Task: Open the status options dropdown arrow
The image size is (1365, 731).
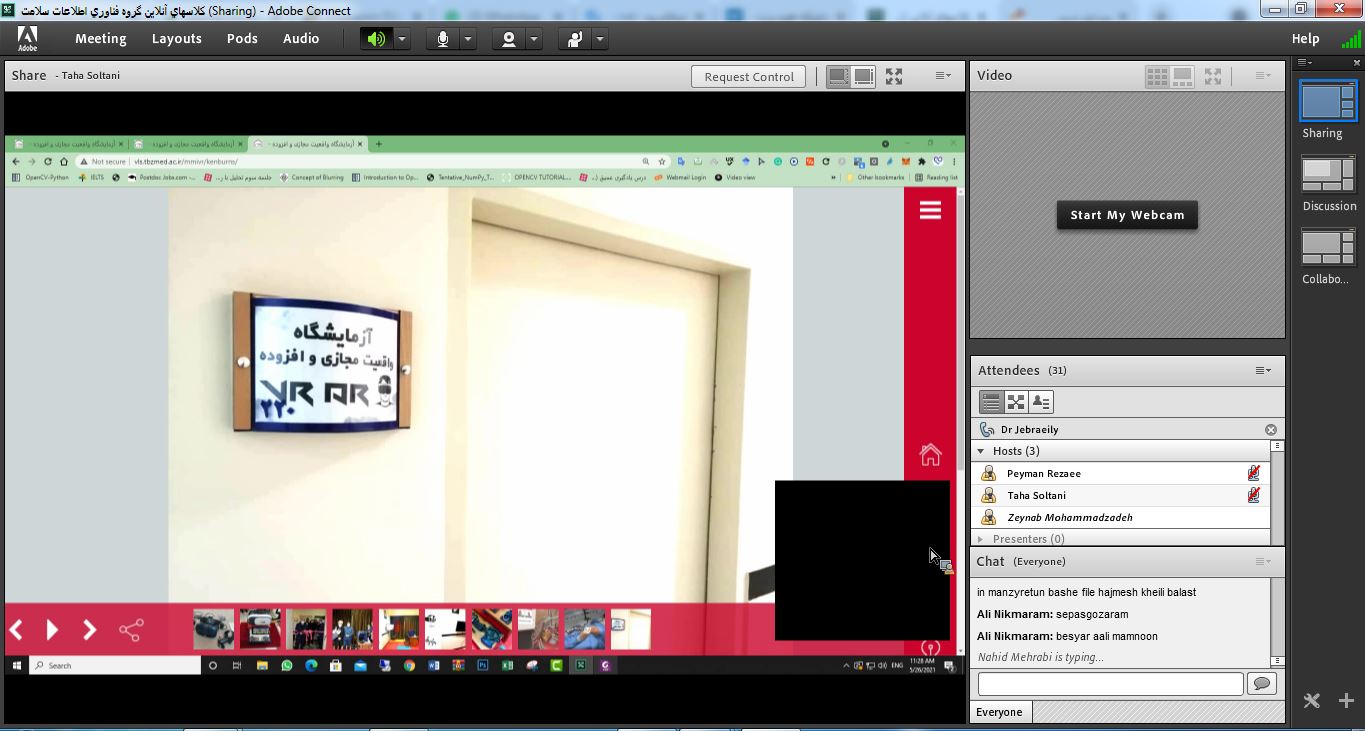Action: point(600,39)
